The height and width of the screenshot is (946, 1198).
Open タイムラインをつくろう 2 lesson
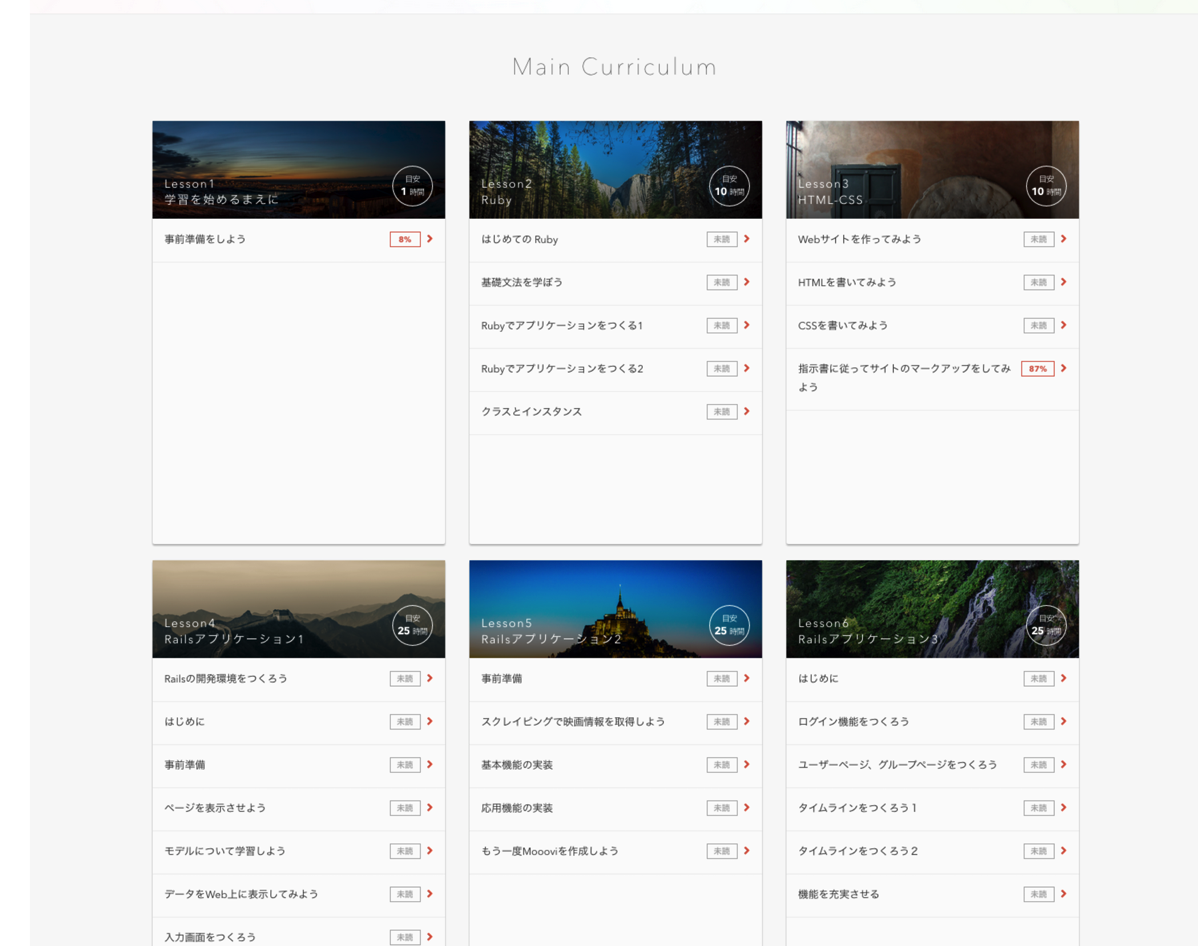(x=932, y=851)
